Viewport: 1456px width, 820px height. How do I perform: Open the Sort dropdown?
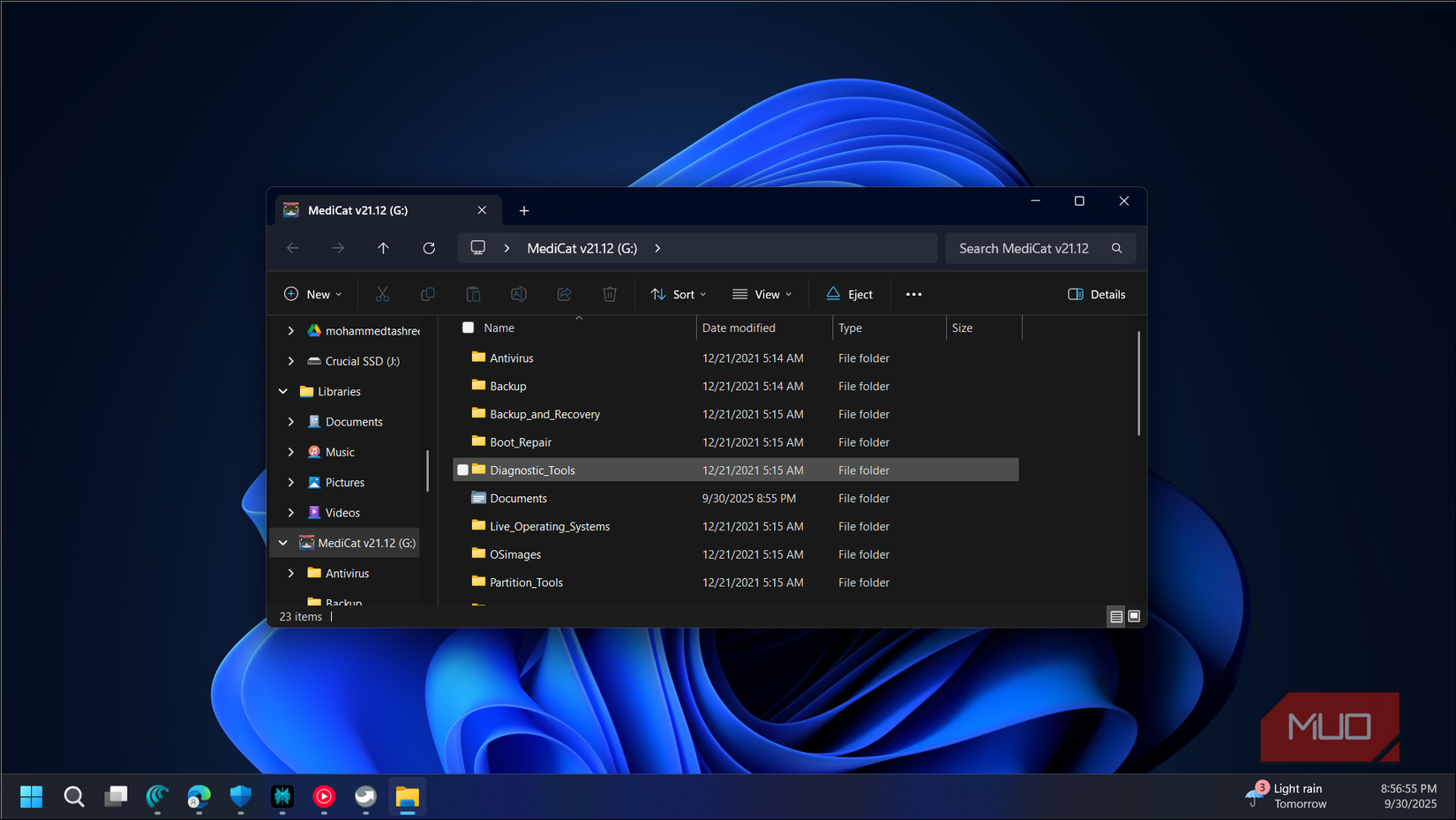[x=678, y=294]
